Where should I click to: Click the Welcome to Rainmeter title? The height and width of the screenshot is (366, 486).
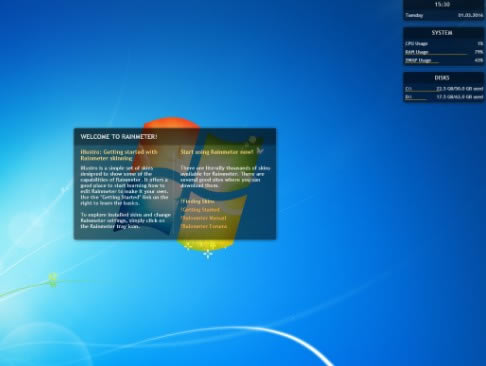(x=119, y=137)
